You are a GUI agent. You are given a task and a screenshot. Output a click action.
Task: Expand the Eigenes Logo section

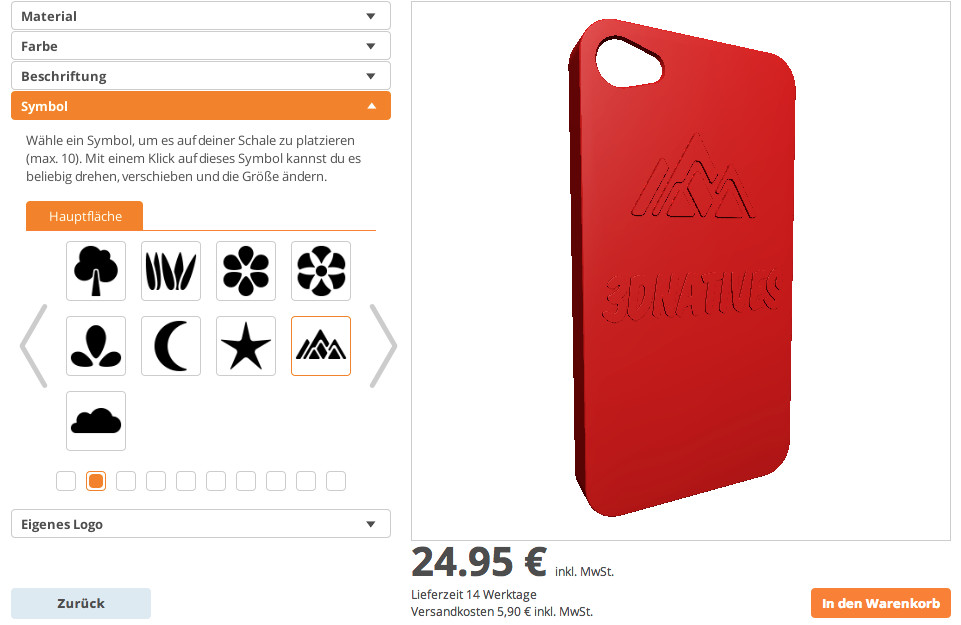pos(201,524)
